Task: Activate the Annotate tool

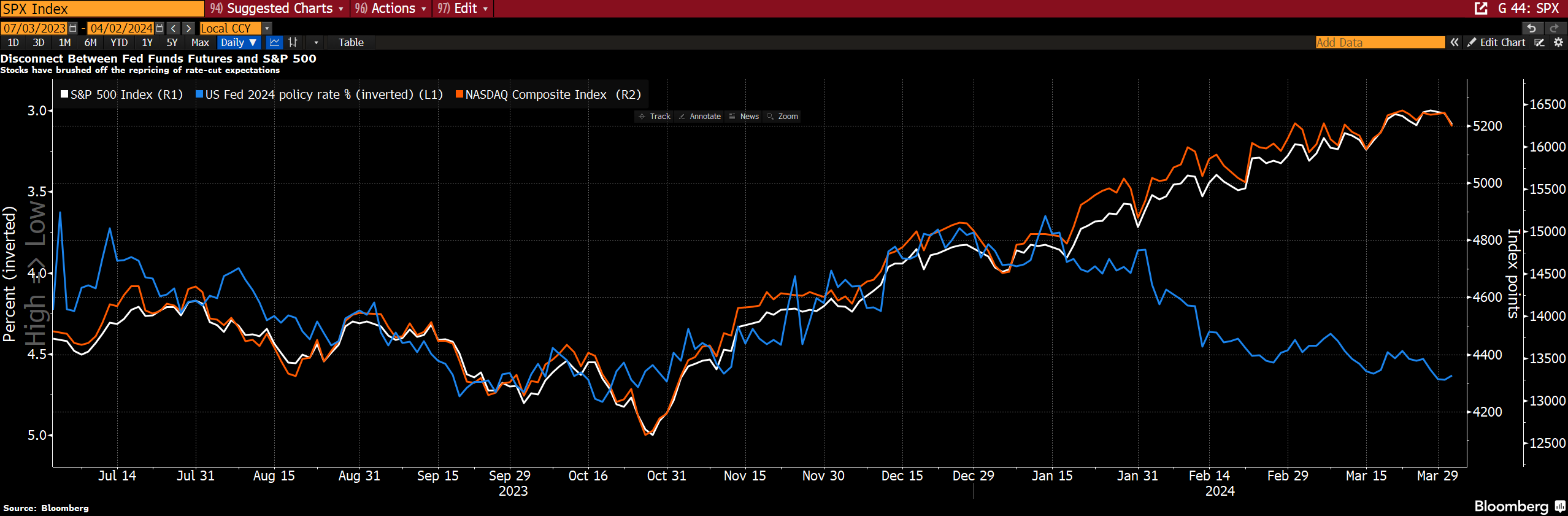Action: pos(699,117)
